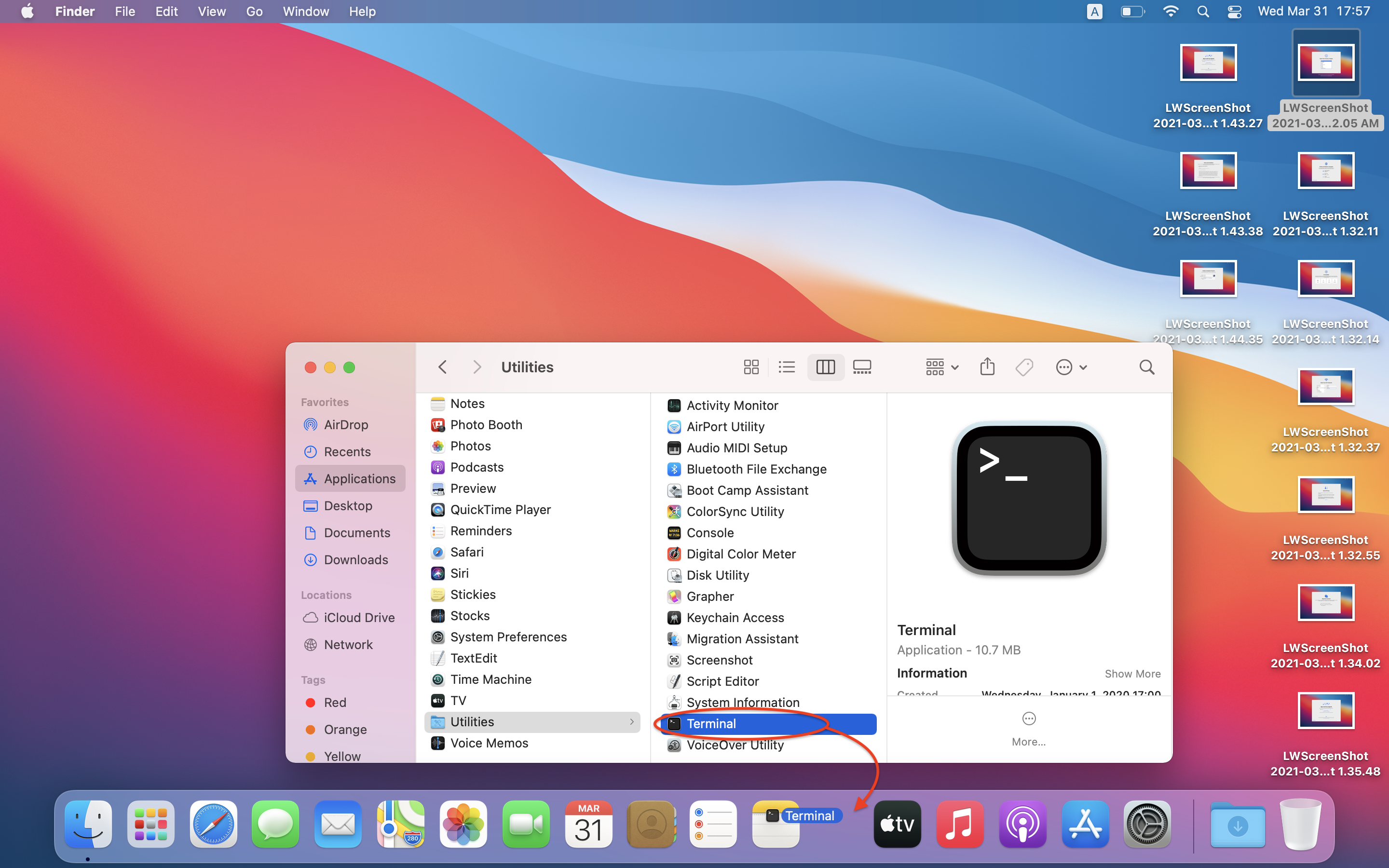Viewport: 1389px width, 868px height.
Task: Open the Action ellipsis dropdown in toolbar
Action: click(1071, 367)
